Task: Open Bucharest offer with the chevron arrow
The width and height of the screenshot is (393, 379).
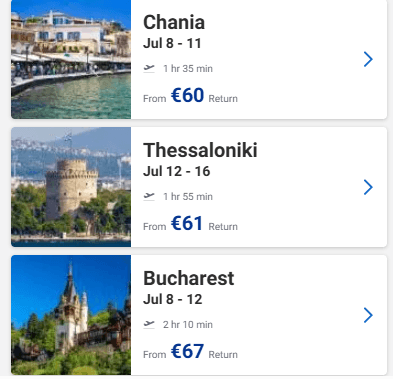Action: click(368, 315)
